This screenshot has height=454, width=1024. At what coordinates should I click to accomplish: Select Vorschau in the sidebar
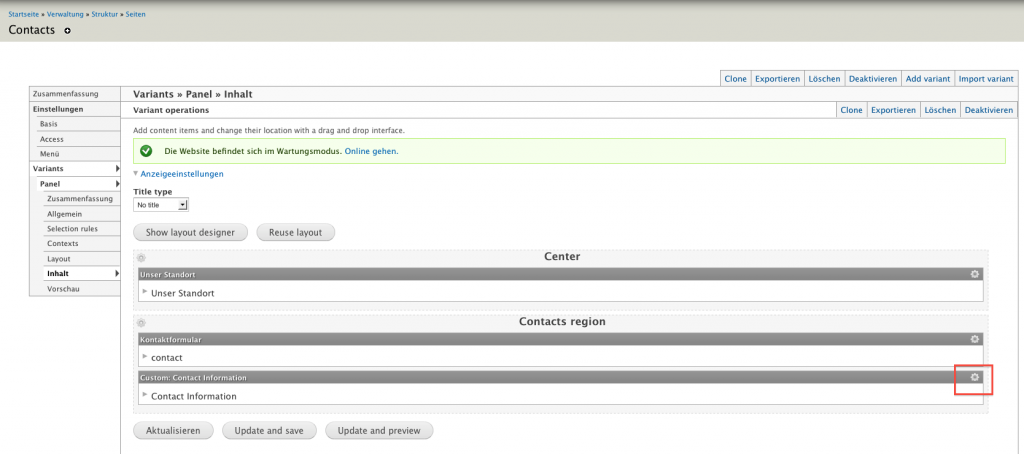click(63, 289)
